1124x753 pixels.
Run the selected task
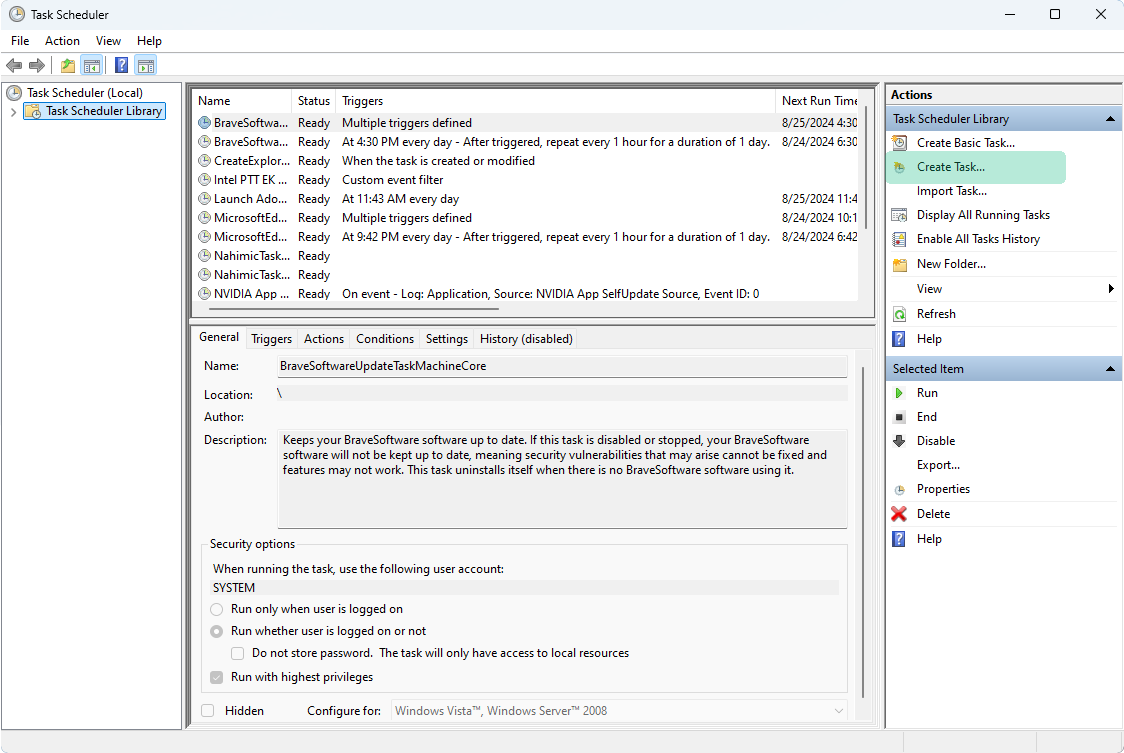pyautogui.click(x=927, y=392)
